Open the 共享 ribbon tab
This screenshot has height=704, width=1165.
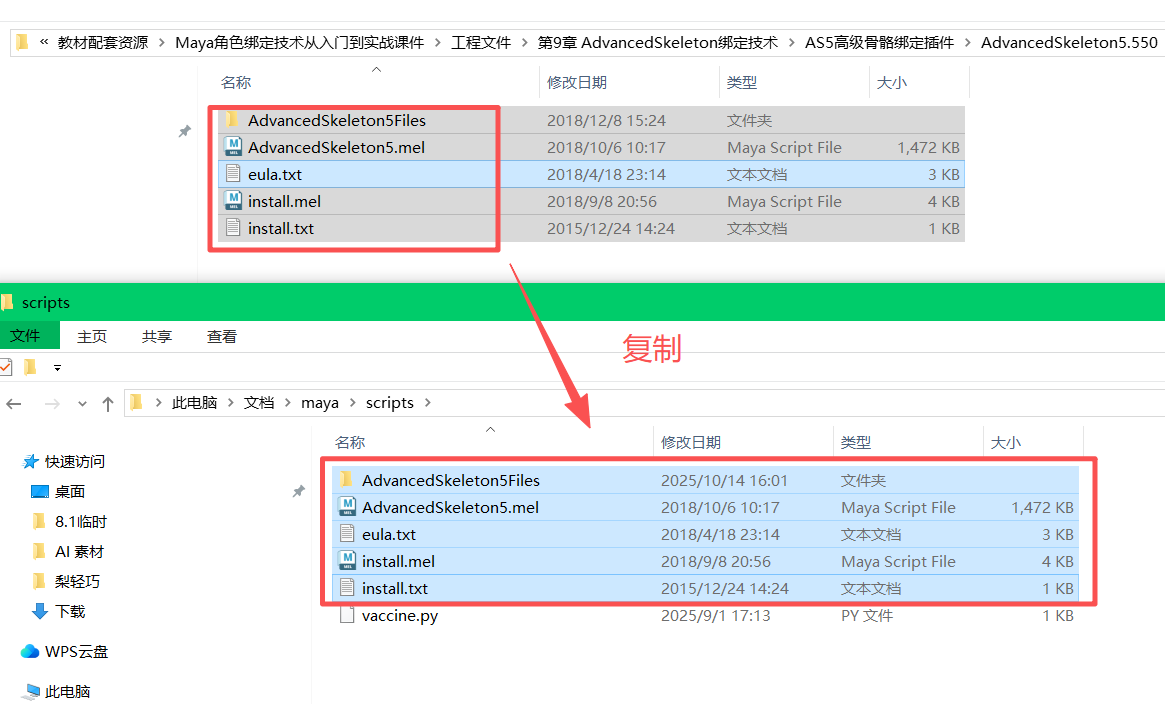(x=157, y=336)
